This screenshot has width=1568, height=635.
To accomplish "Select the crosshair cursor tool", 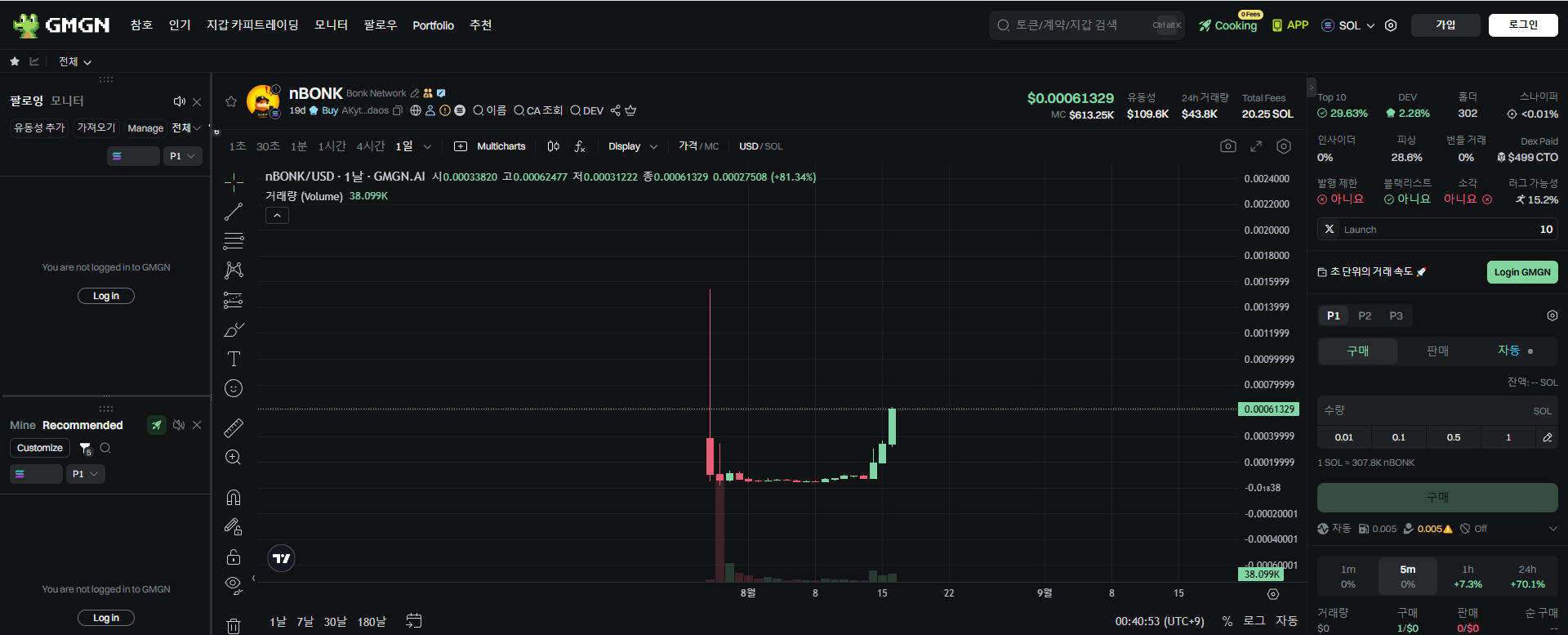I will (234, 181).
